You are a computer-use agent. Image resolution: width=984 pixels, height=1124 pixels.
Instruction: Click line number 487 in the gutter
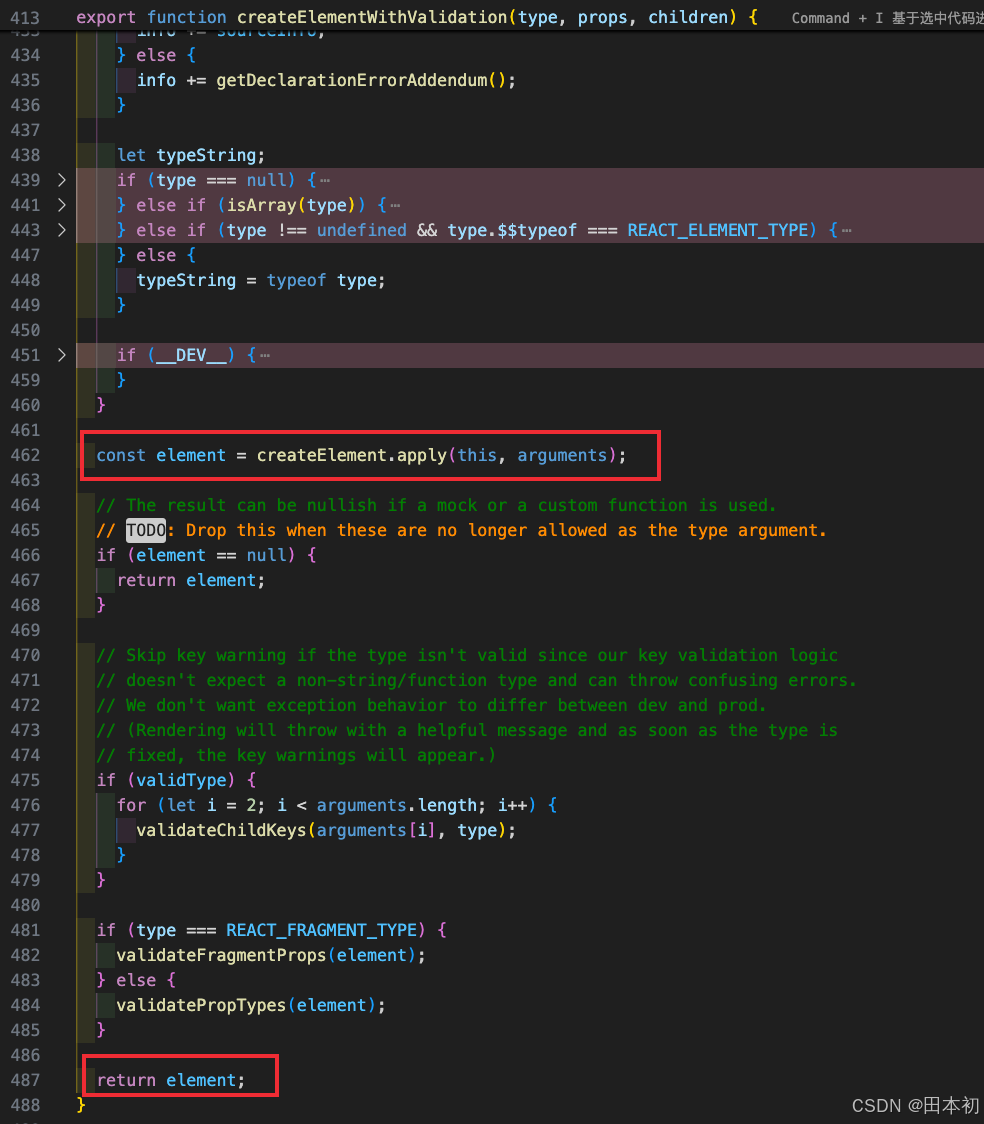[25, 1080]
